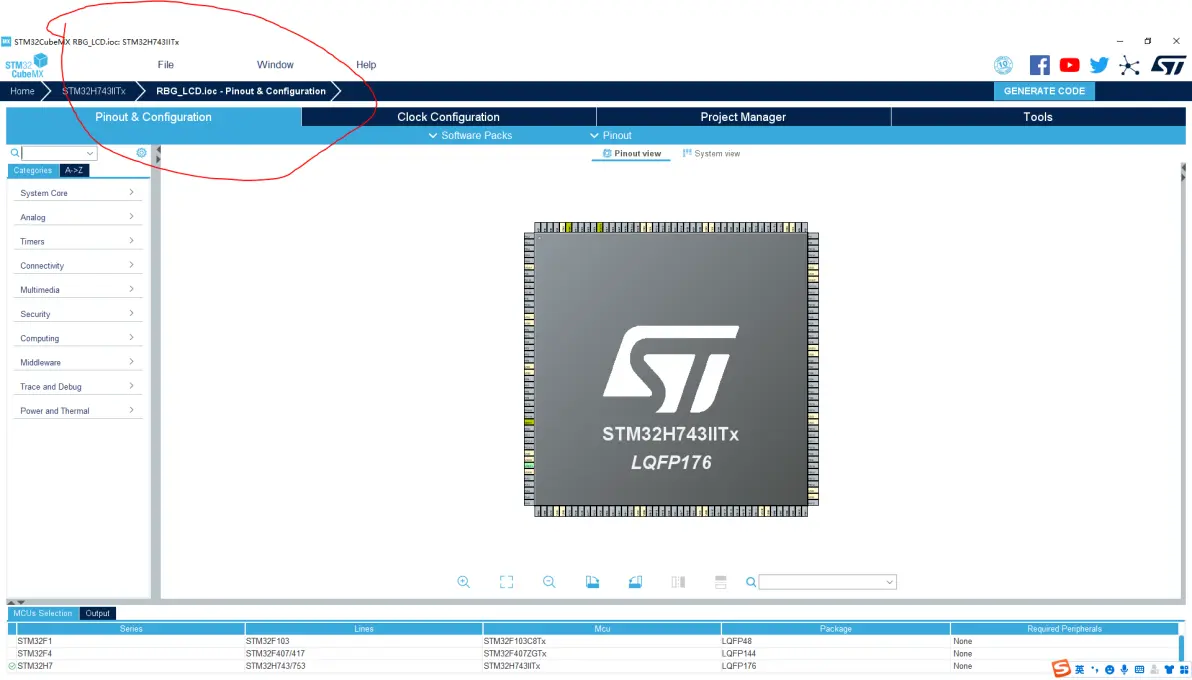This screenshot has width=1192, height=680.
Task: Open the Help menu
Action: [x=366, y=65]
